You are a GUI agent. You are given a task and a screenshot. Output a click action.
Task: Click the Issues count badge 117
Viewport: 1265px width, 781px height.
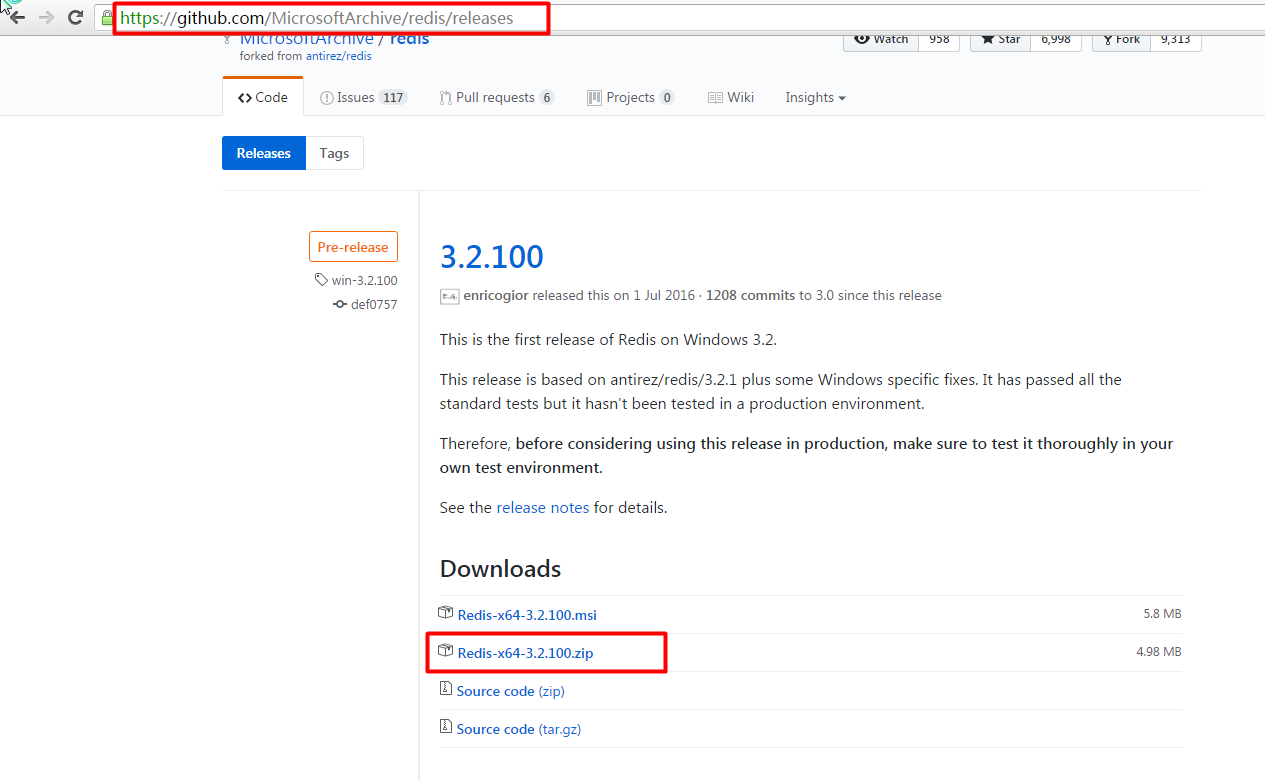point(393,97)
